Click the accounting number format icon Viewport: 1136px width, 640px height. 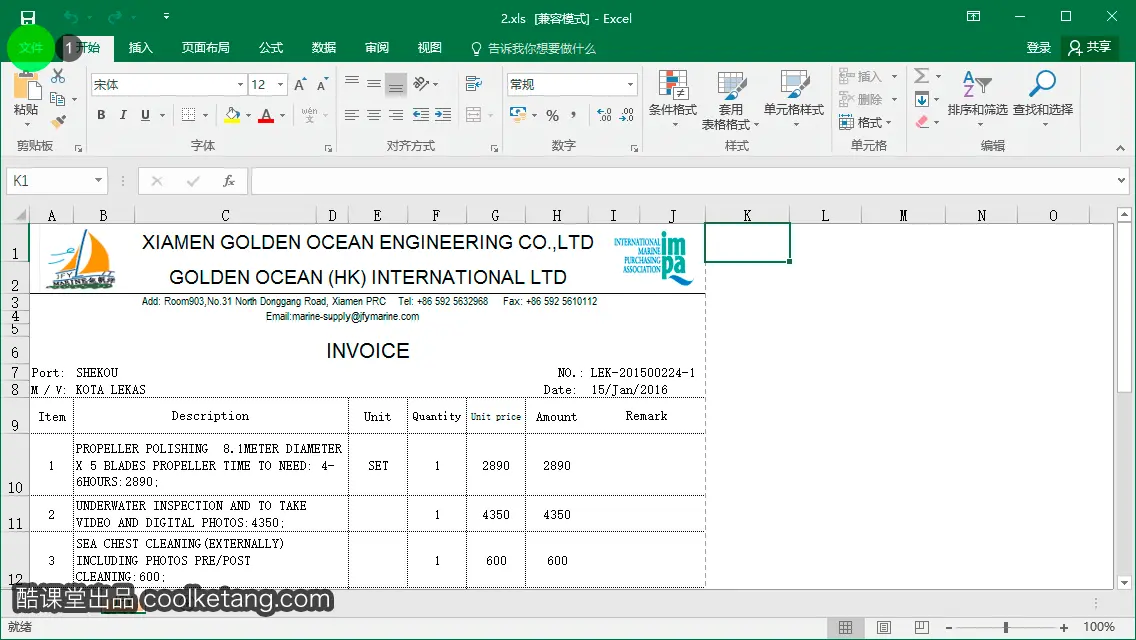[x=518, y=114]
